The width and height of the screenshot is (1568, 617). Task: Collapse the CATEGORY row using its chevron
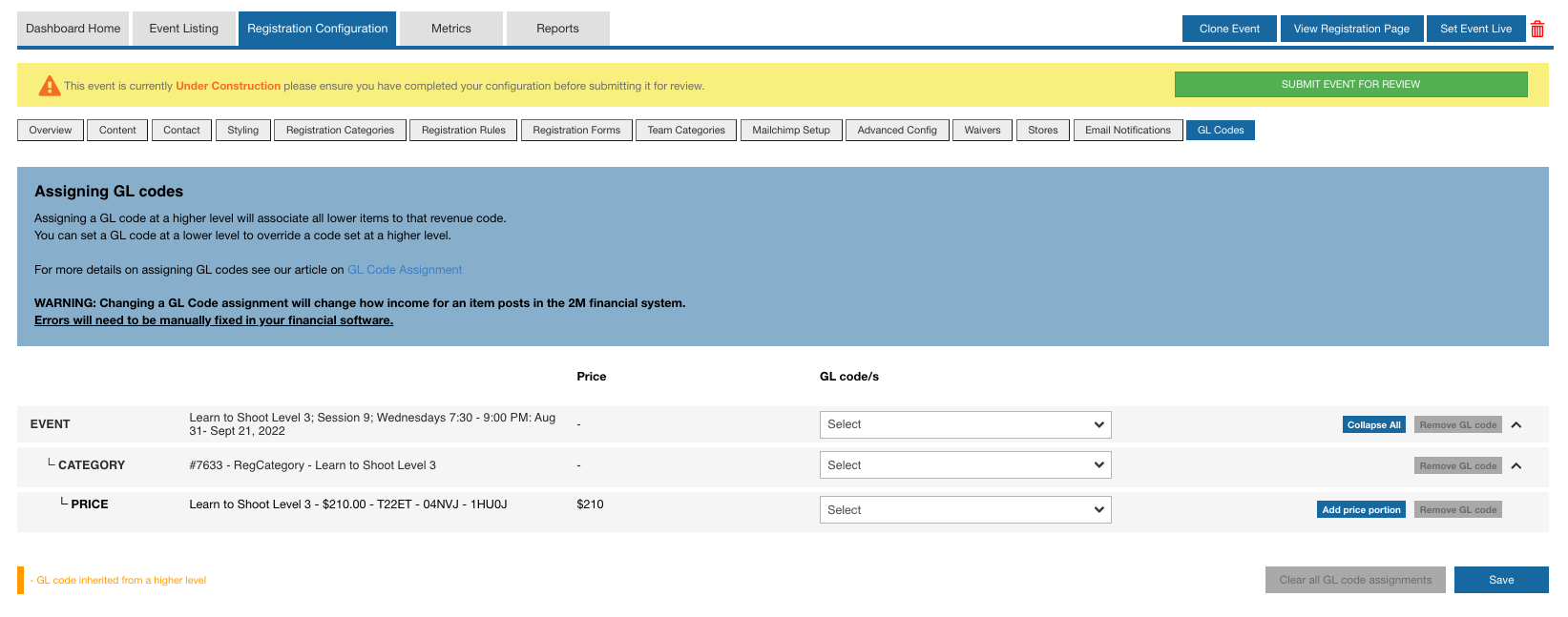(1516, 465)
